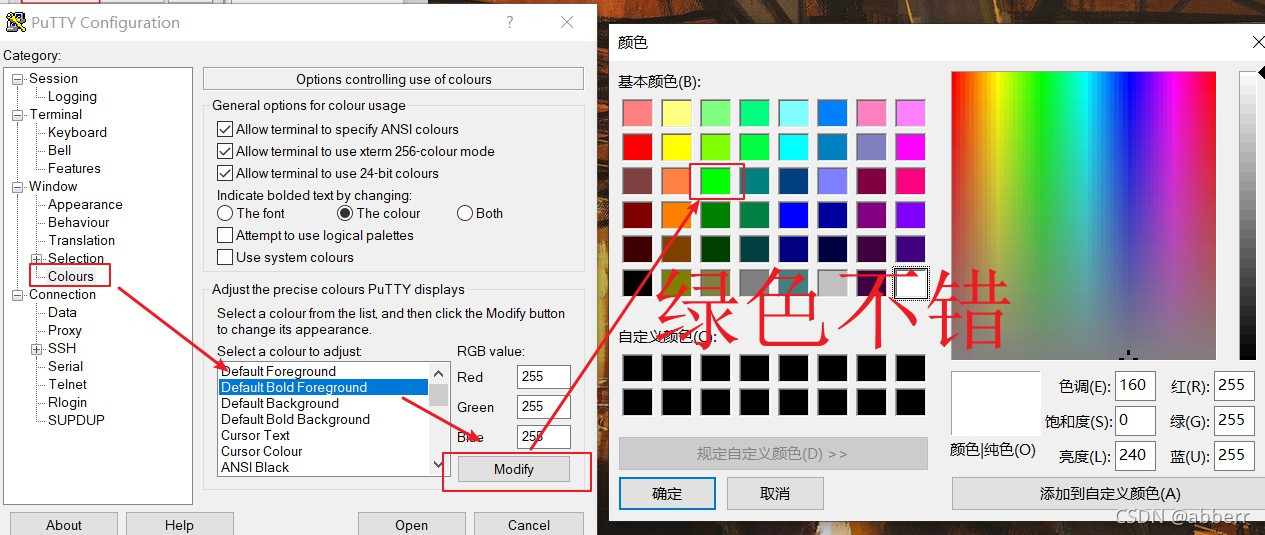Click the Red RGB value field
Image resolution: width=1265 pixels, height=535 pixels.
click(544, 377)
